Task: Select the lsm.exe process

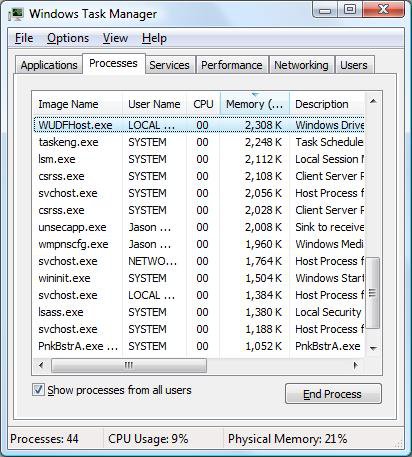Action: click(199, 159)
